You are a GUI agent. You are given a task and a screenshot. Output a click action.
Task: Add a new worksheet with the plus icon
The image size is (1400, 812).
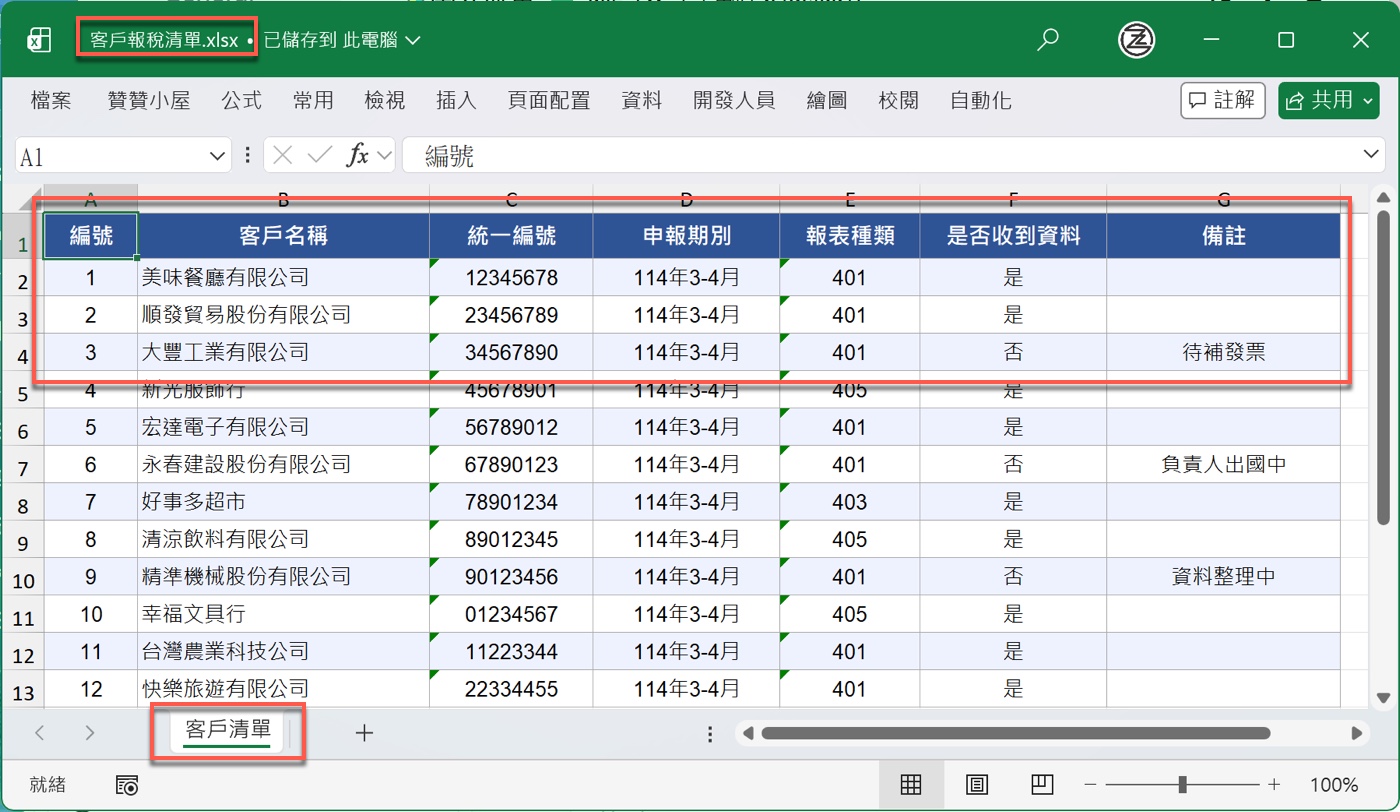pyautogui.click(x=364, y=733)
